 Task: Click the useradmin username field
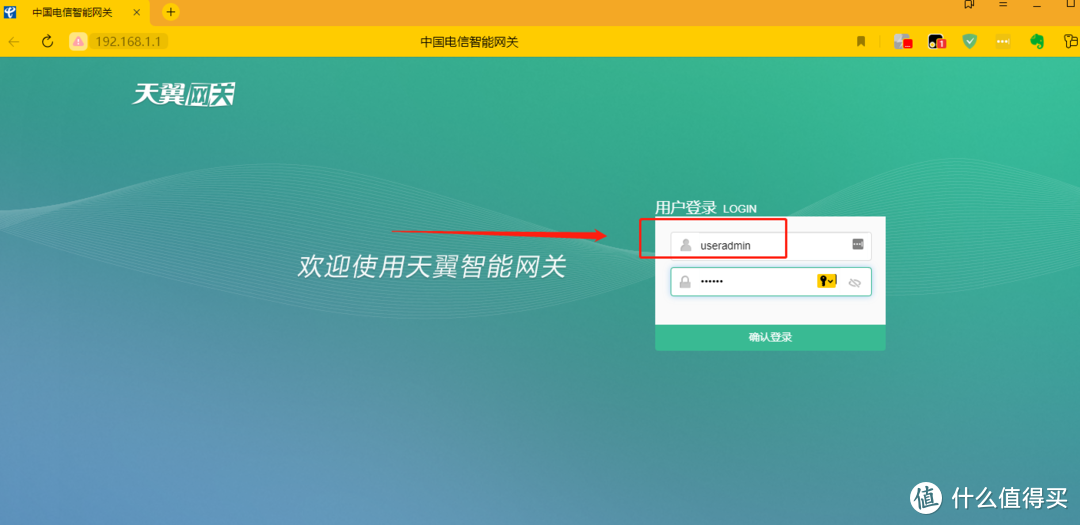click(771, 245)
